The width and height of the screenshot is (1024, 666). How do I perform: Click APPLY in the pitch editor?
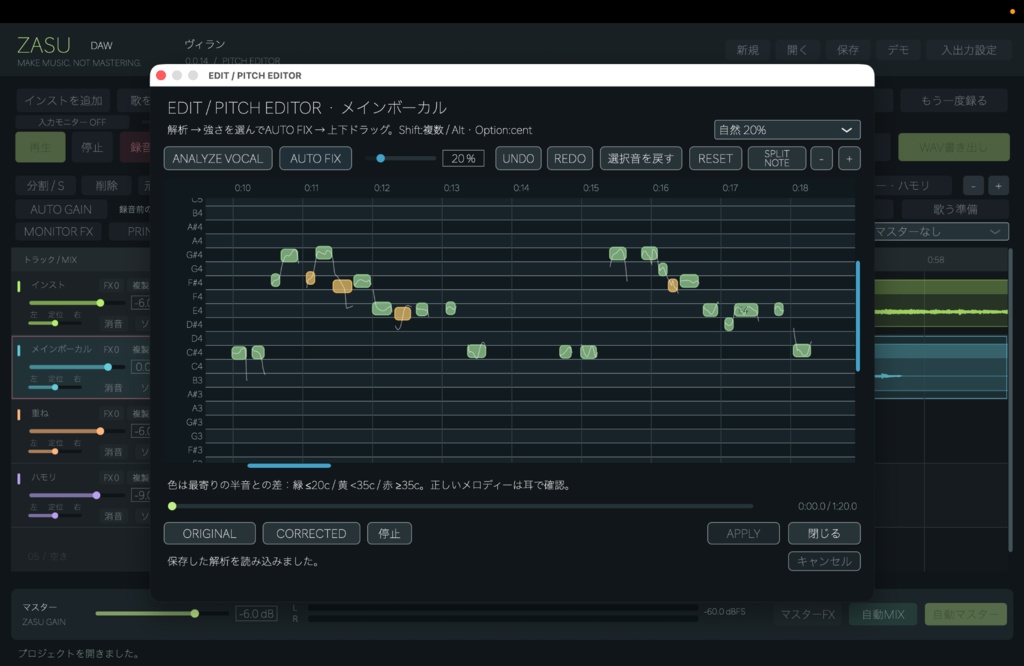coord(743,533)
